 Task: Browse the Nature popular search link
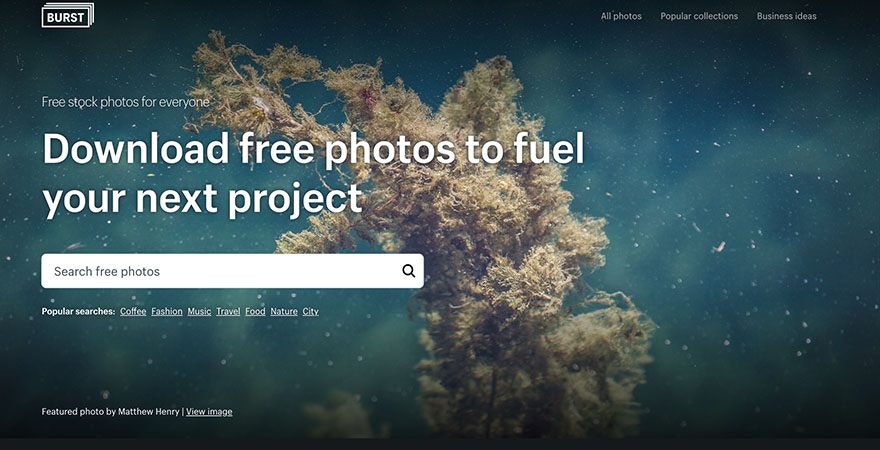coord(284,311)
